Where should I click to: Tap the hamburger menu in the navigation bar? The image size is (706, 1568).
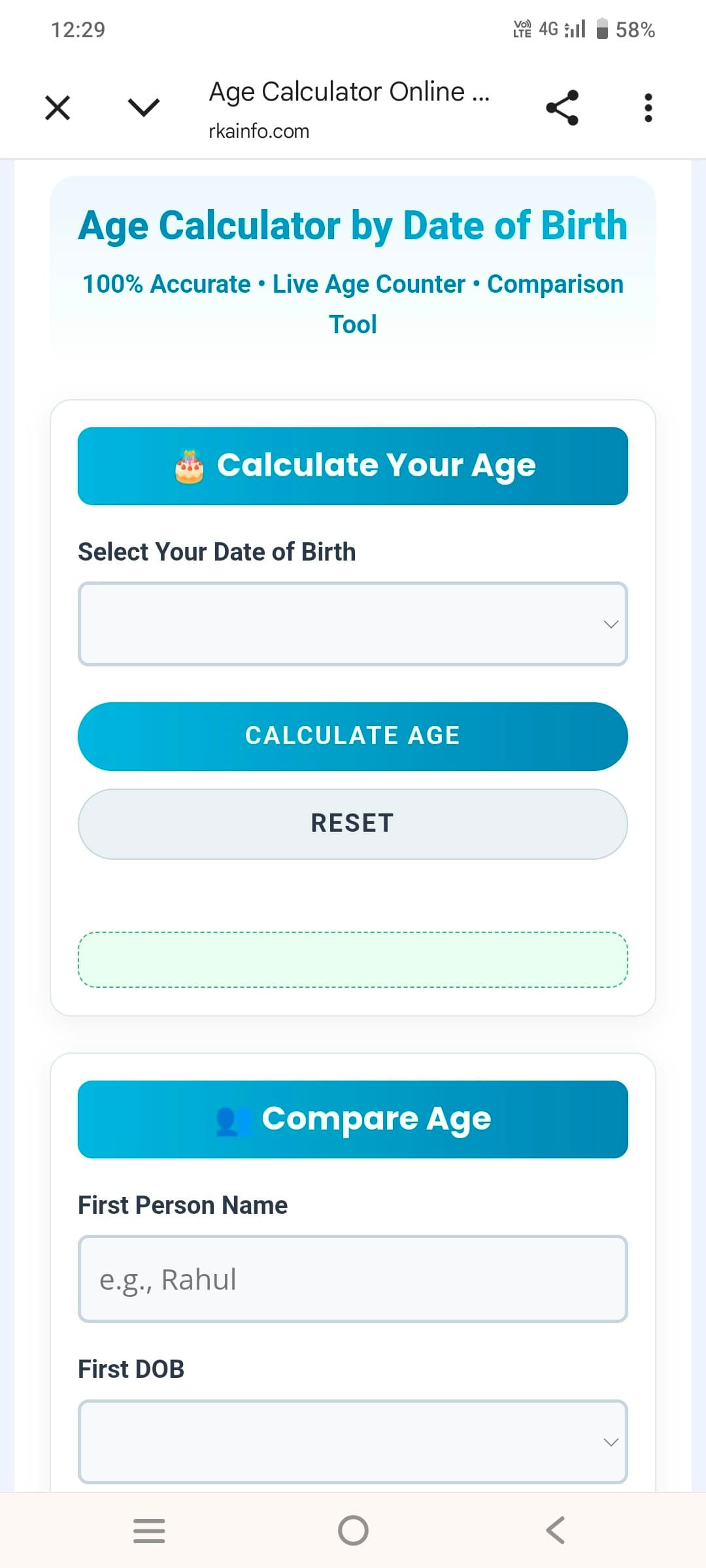149,1529
